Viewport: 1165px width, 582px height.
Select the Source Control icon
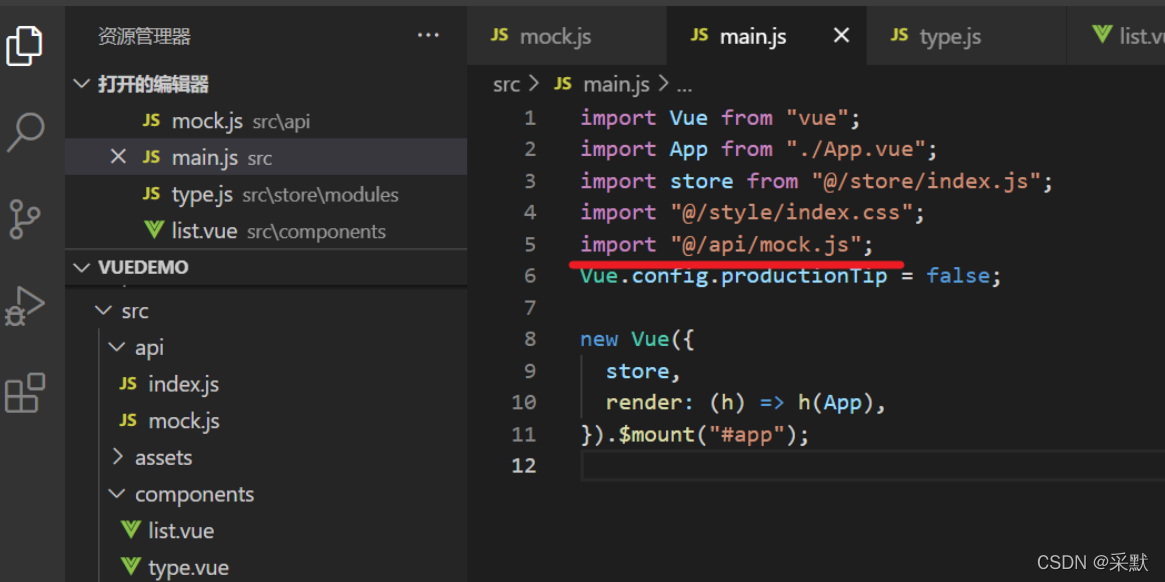[25, 219]
